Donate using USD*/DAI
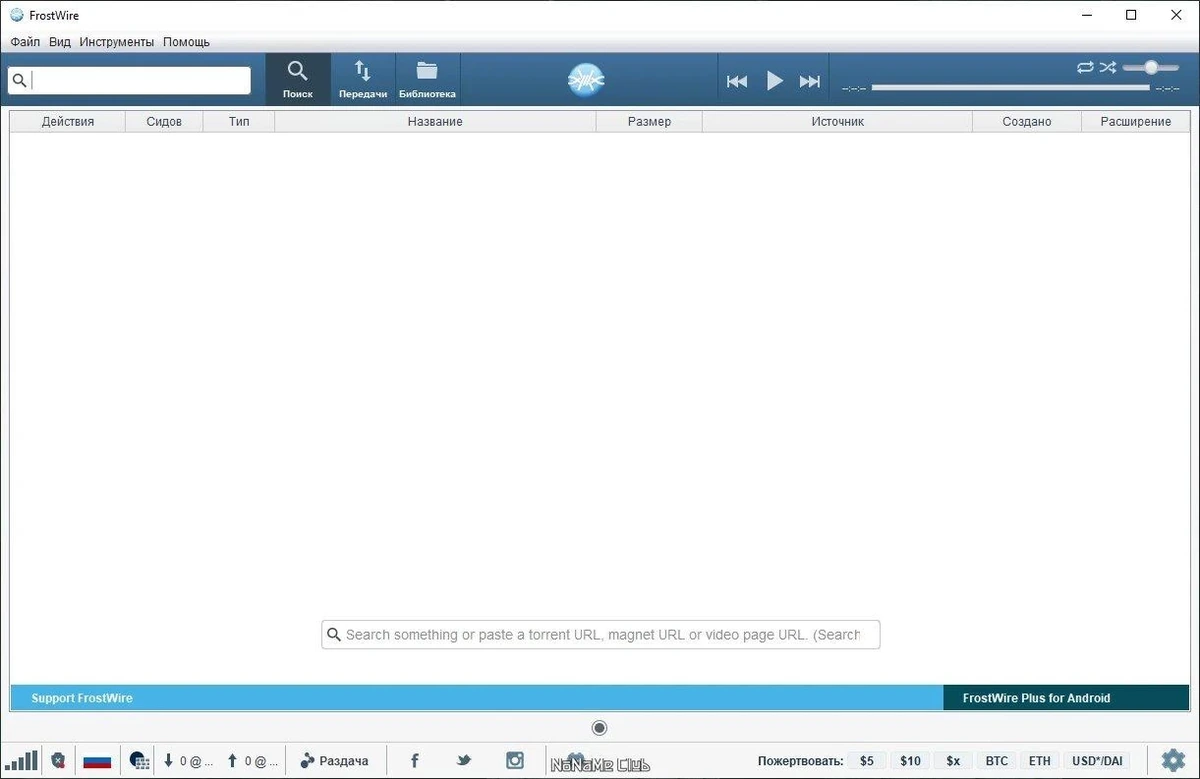This screenshot has height=779, width=1200. tap(1099, 761)
